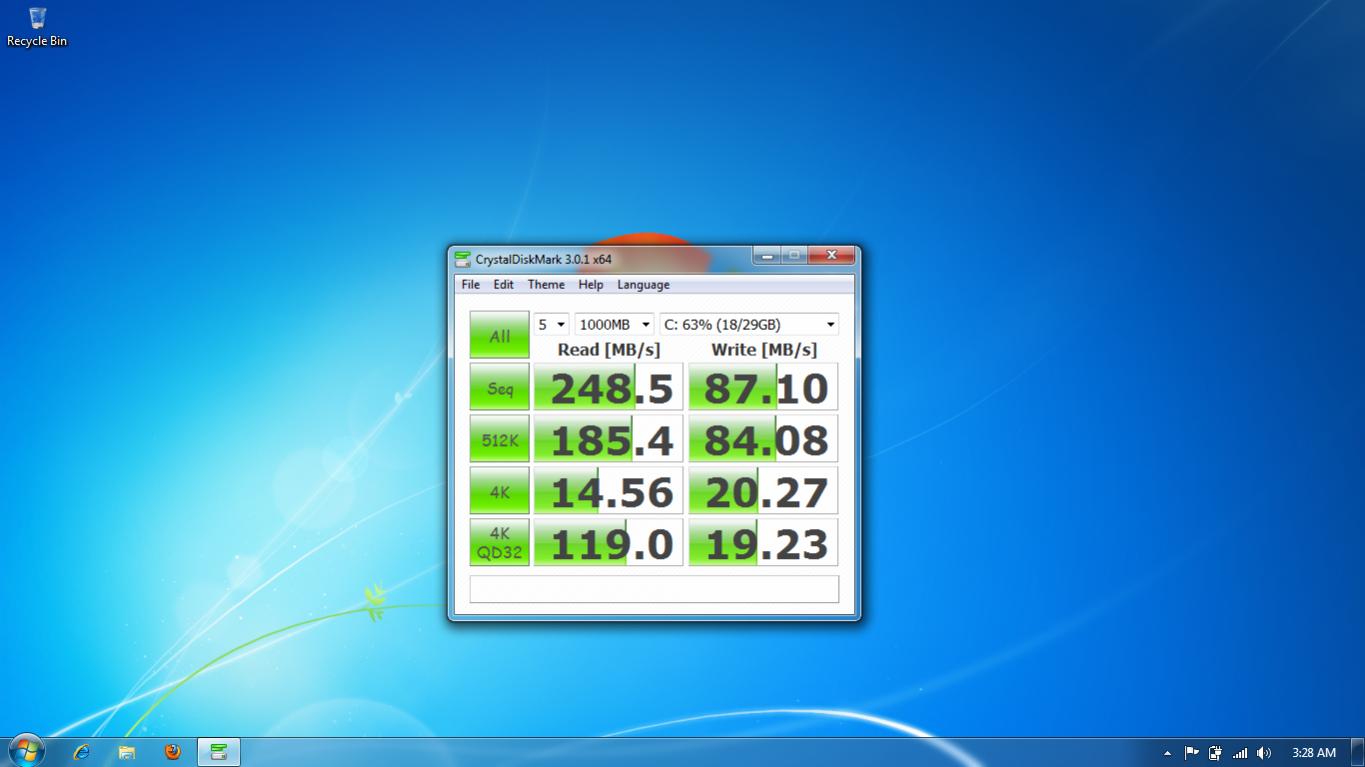Click the Write [MB/s] column header

coord(764,349)
